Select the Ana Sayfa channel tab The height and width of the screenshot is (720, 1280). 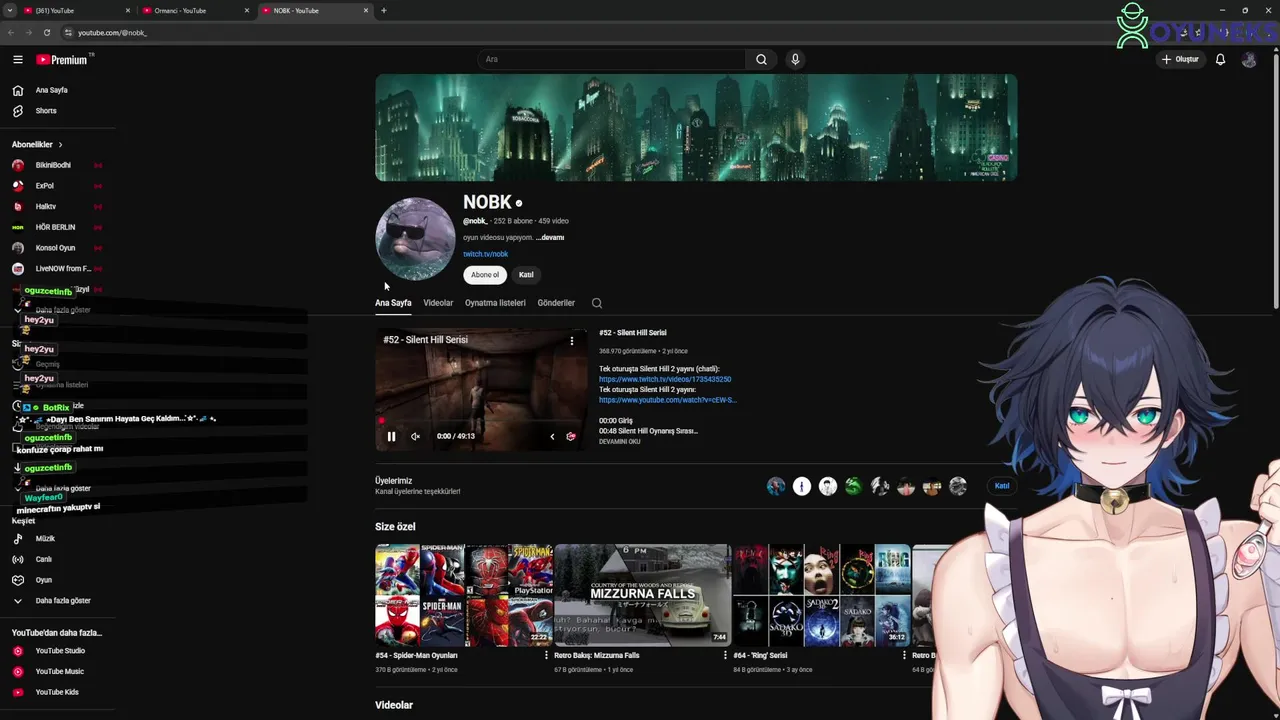(x=393, y=303)
